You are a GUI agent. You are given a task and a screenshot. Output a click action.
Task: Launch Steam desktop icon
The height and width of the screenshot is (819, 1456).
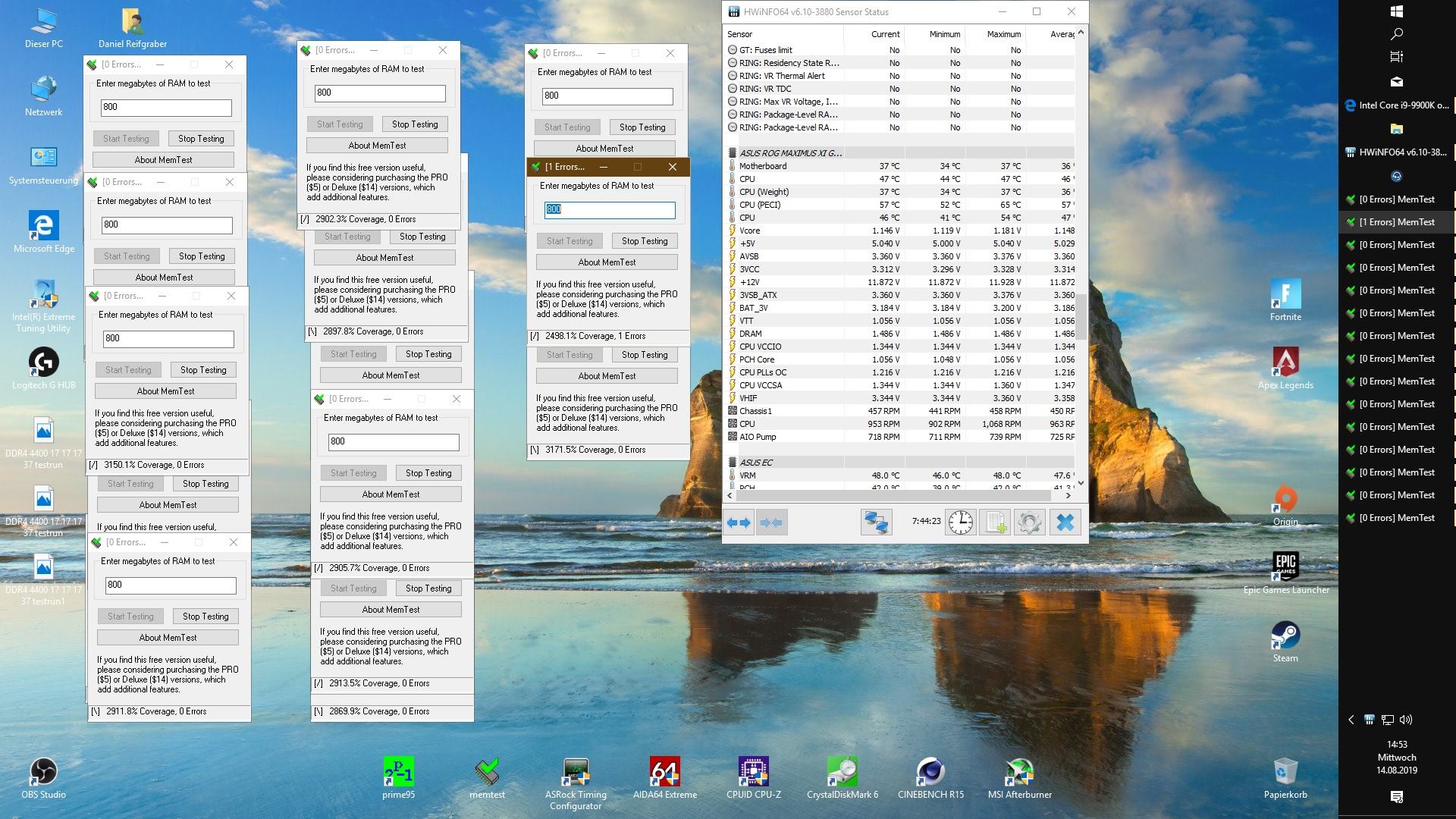(x=1285, y=642)
